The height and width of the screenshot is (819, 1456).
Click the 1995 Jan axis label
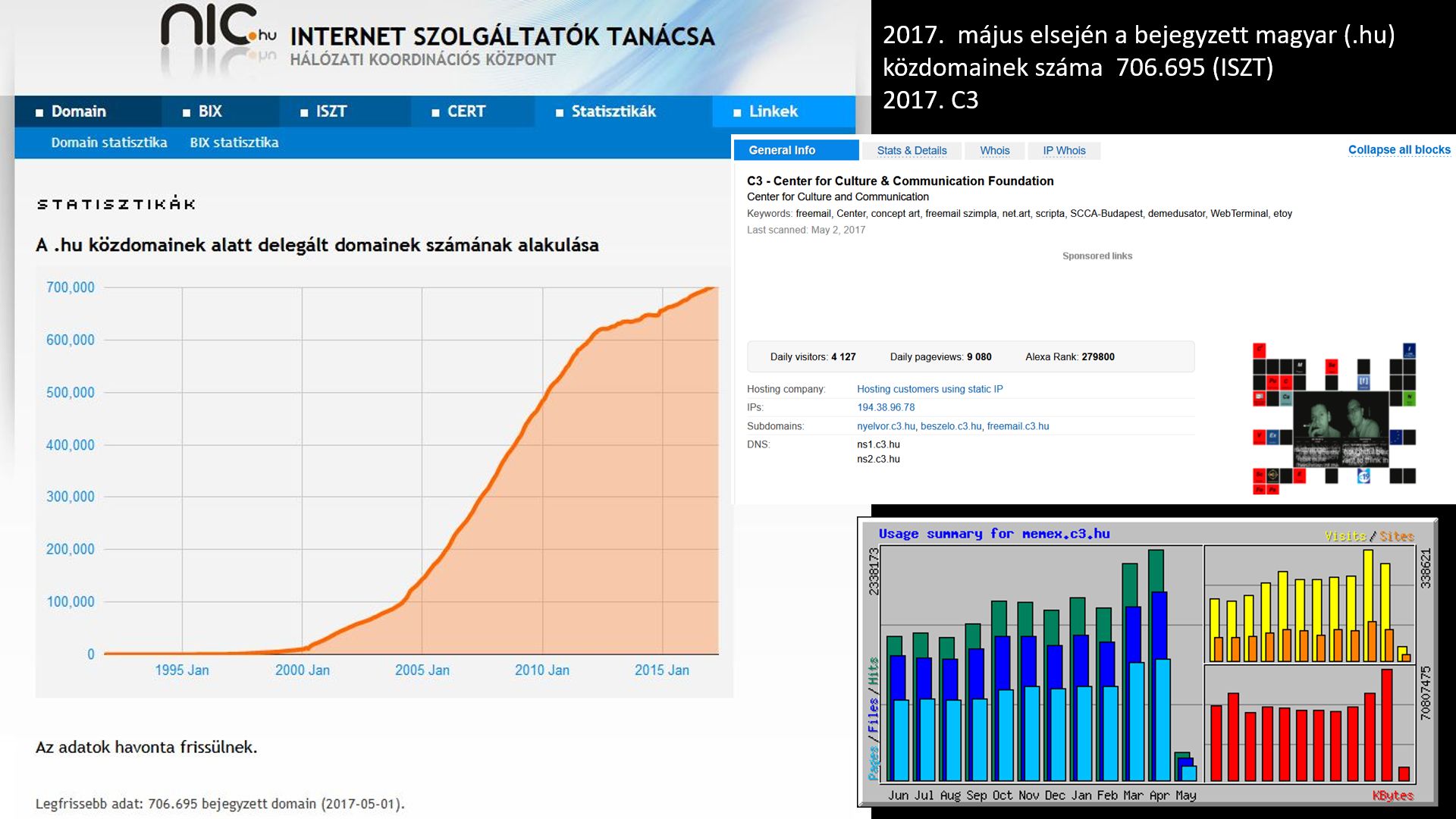(182, 670)
